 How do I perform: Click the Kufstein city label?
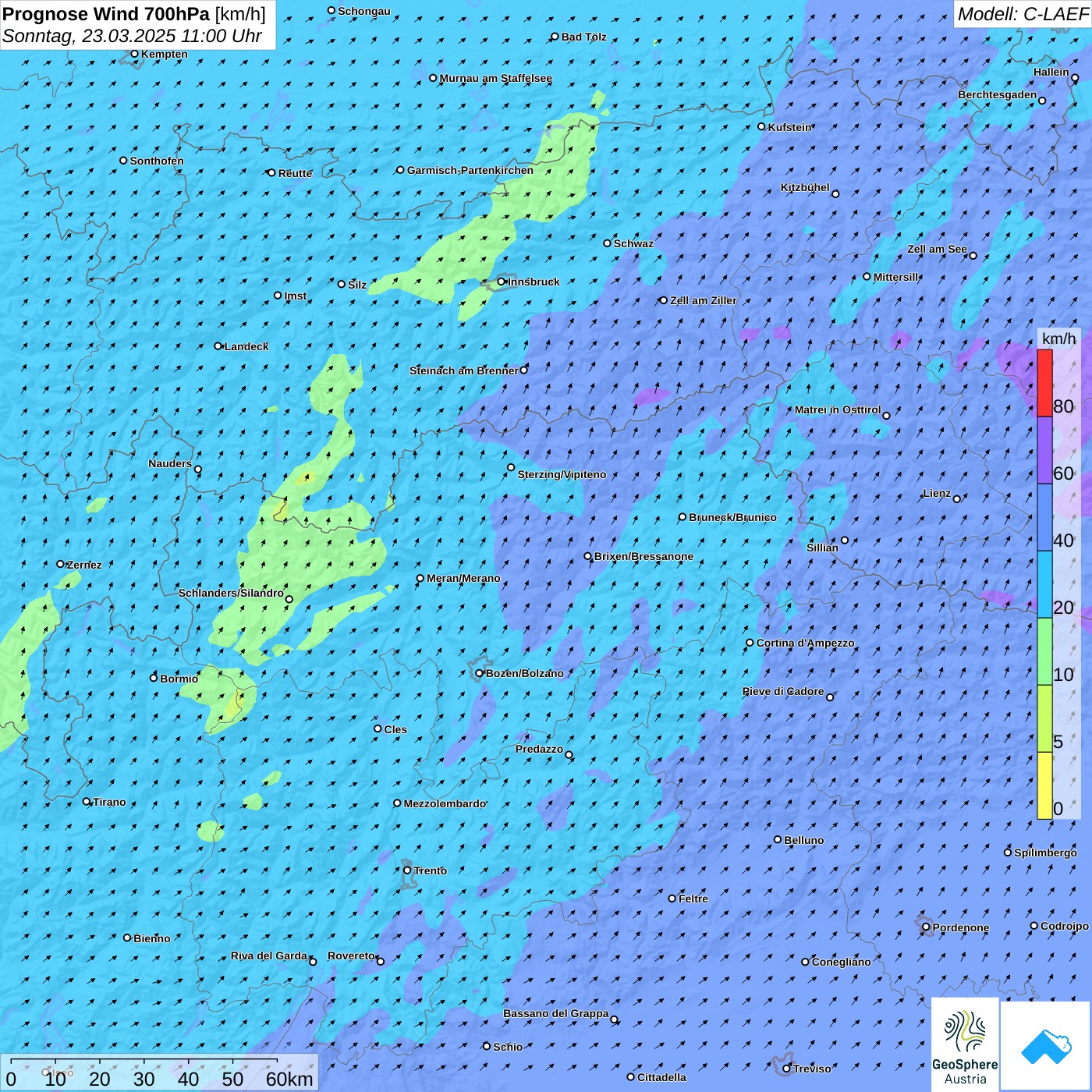click(x=790, y=127)
